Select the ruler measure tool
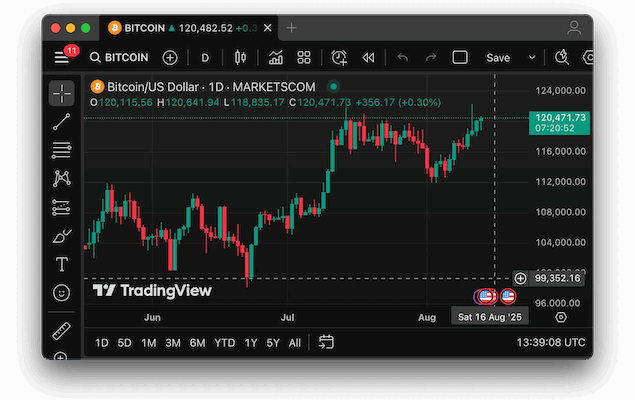Image resolution: width=635 pixels, height=400 pixels. point(62,331)
